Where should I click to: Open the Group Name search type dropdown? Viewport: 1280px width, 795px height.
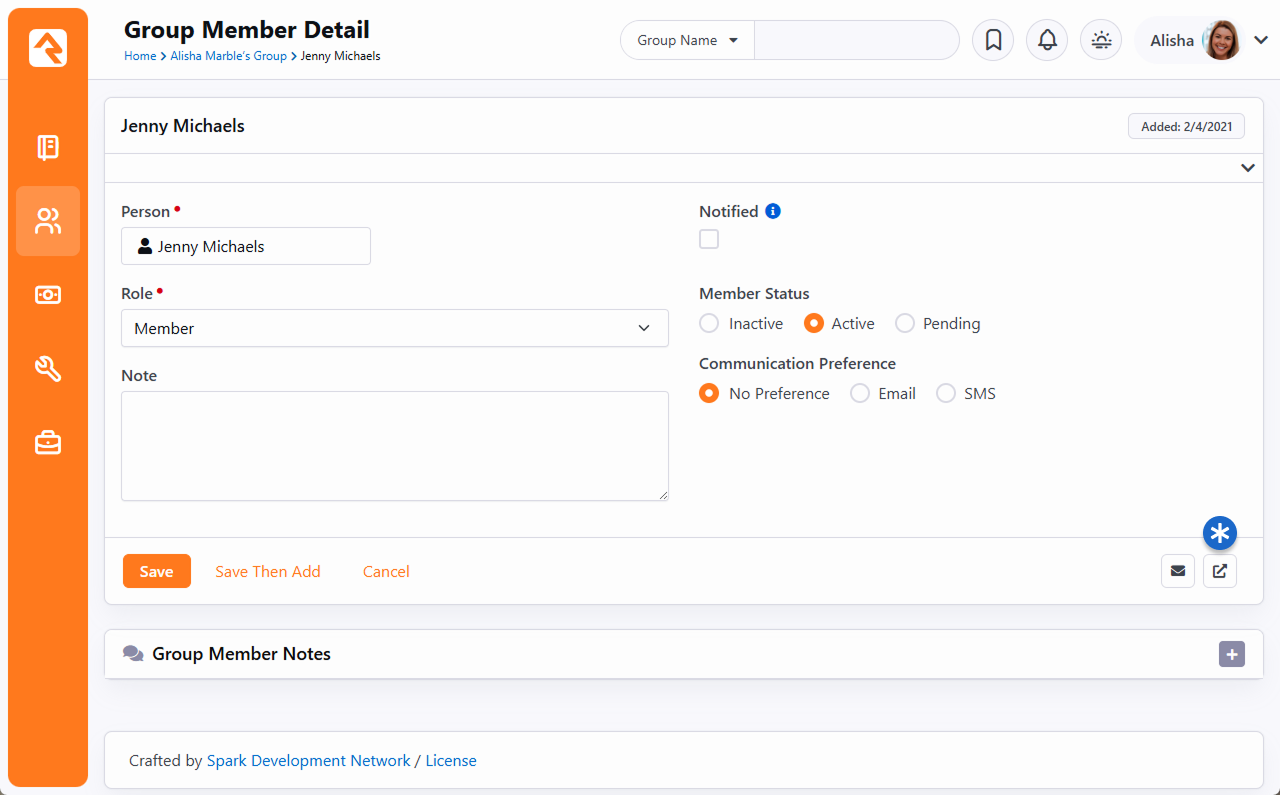[x=687, y=41]
